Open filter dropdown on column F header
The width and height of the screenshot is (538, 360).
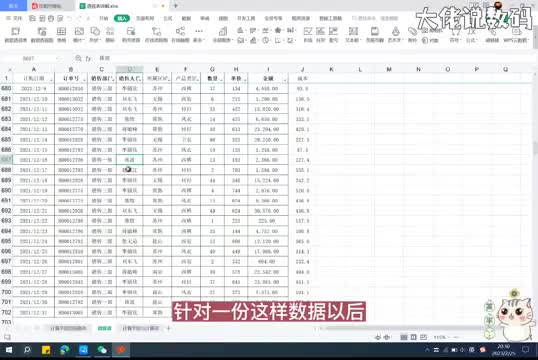pos(197,80)
